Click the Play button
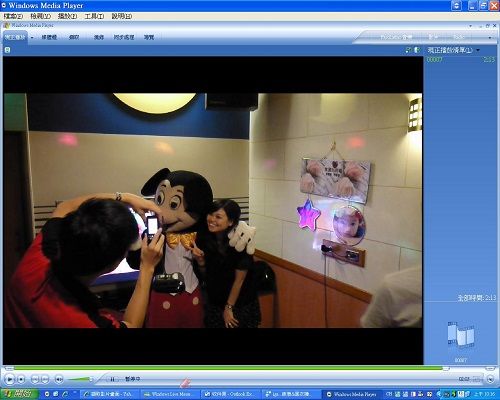The height and width of the screenshot is (400, 500). [x=10, y=379]
